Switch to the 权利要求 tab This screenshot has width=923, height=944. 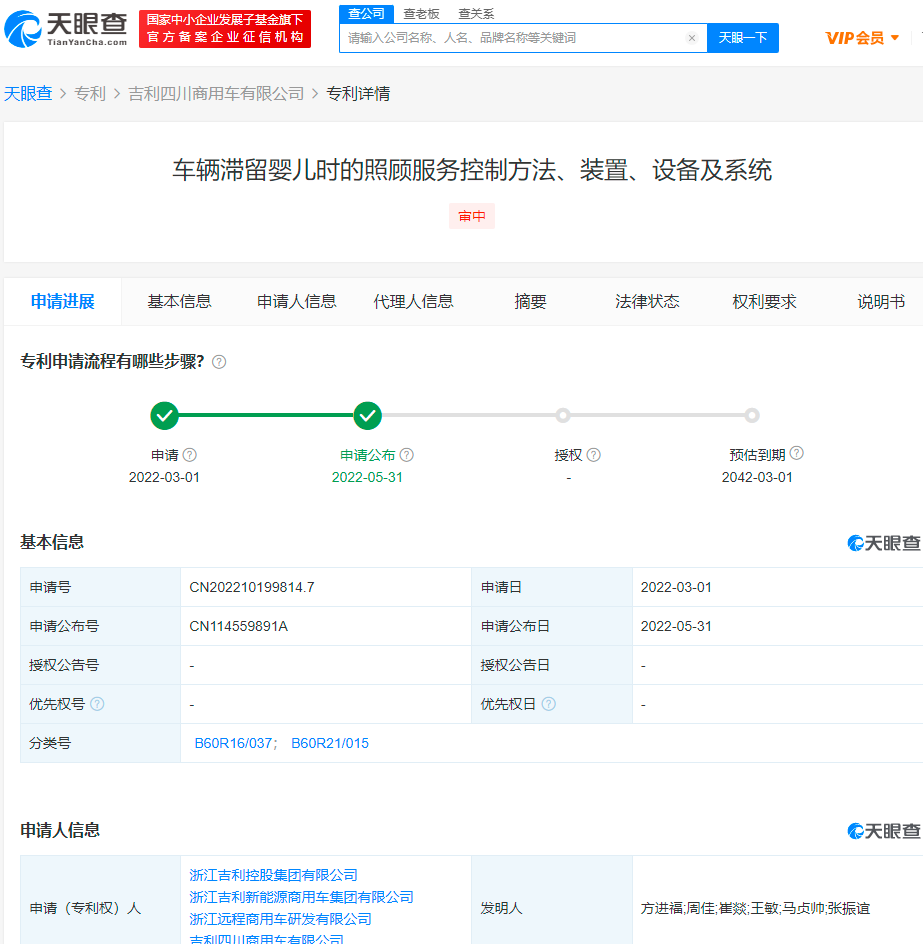pos(764,302)
